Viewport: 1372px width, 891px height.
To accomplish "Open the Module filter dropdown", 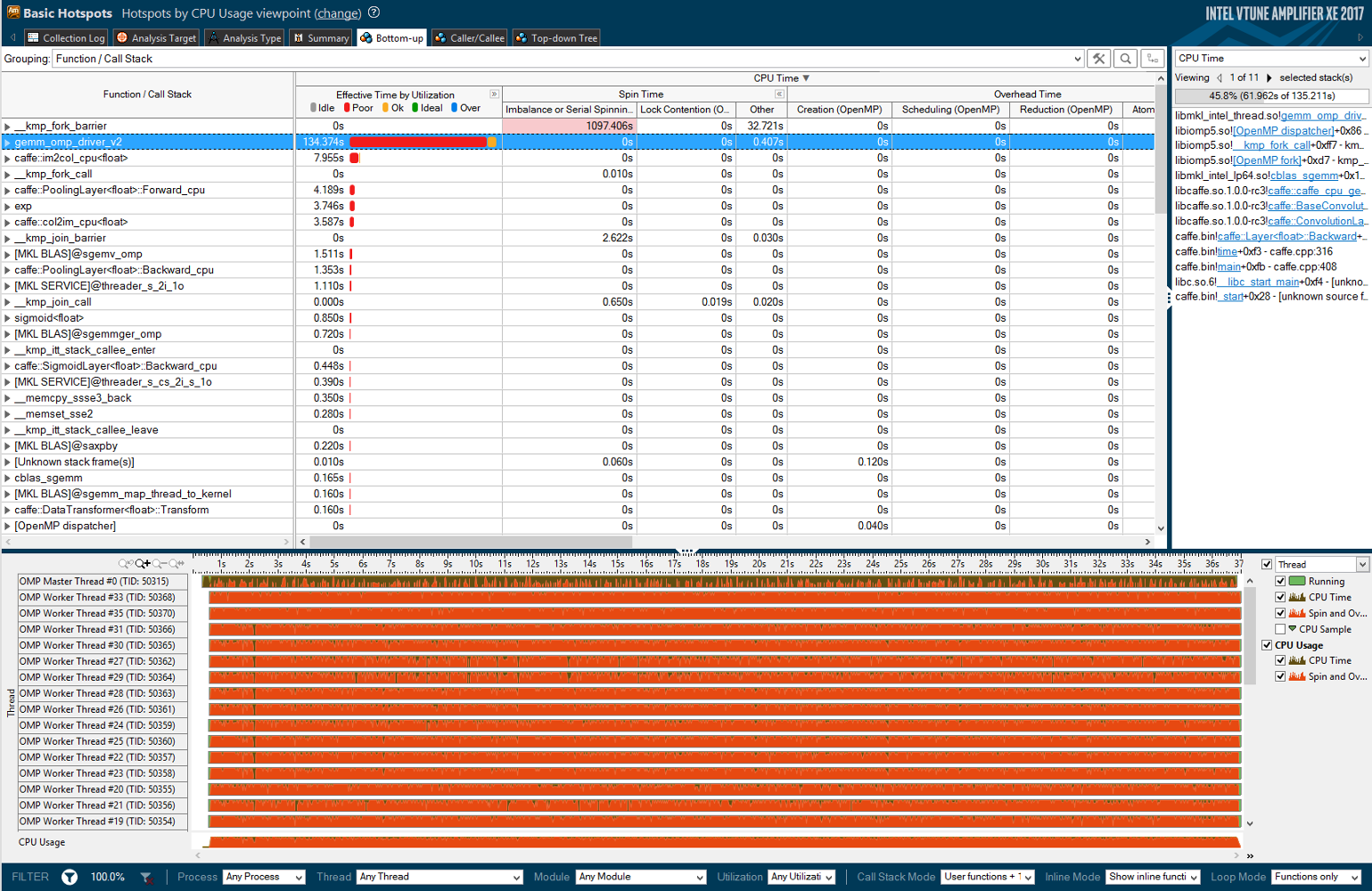I will pyautogui.click(x=641, y=877).
